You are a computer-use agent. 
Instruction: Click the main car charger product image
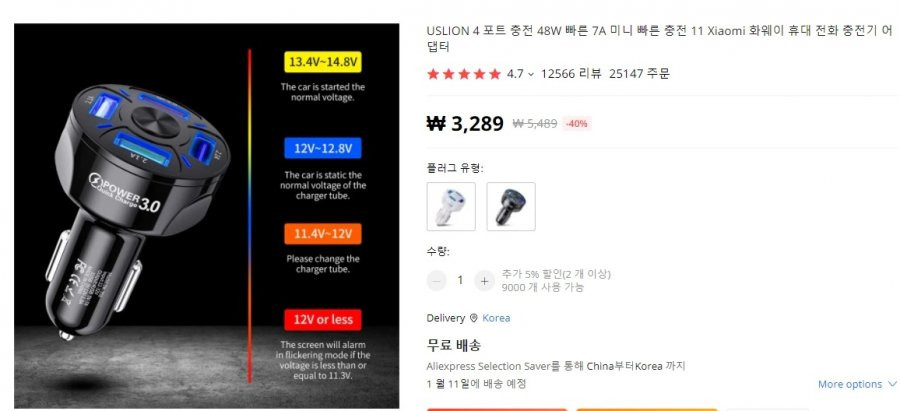click(x=207, y=216)
